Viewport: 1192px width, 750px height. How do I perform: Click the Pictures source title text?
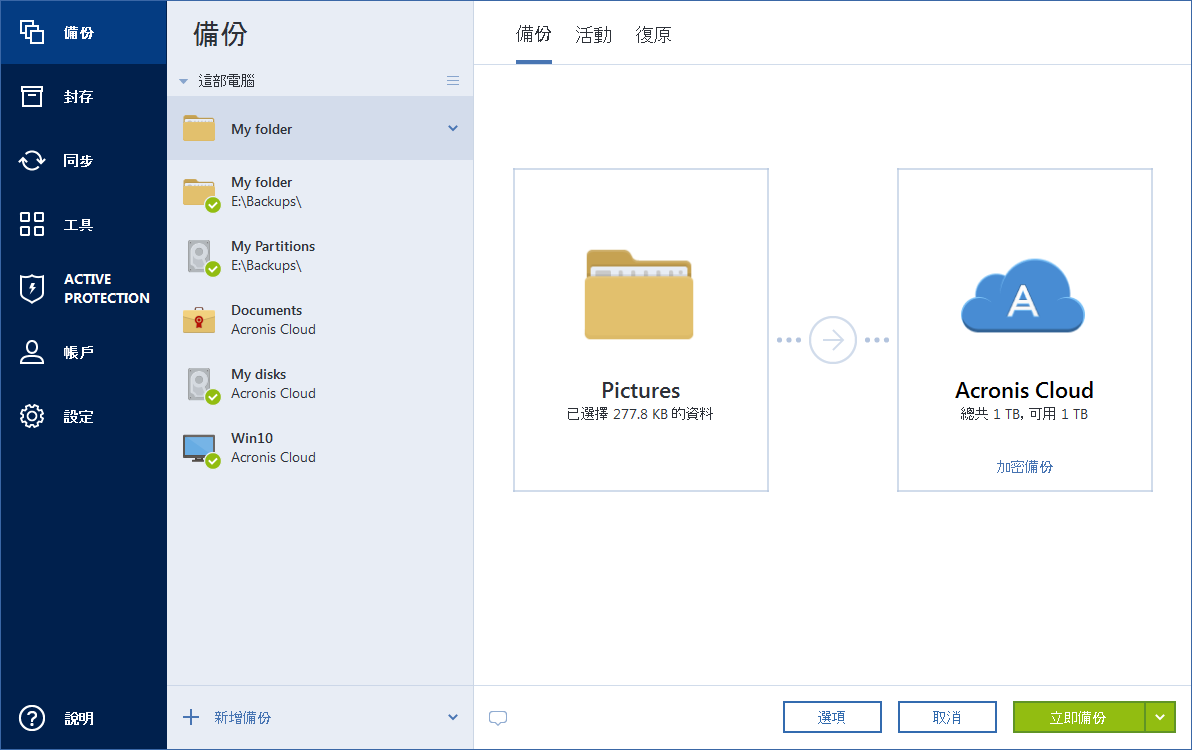tap(641, 391)
